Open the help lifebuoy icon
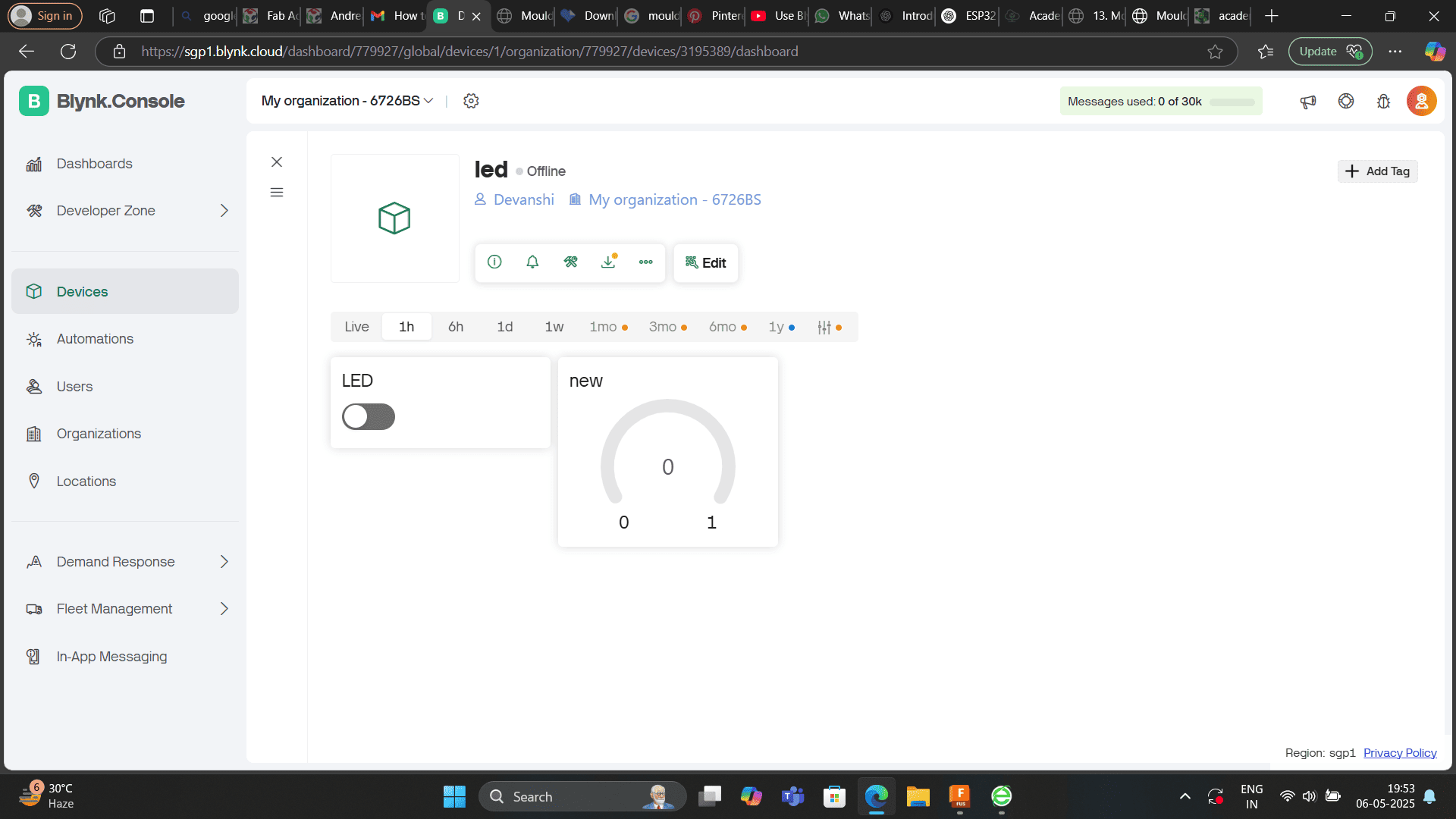 tap(1346, 101)
